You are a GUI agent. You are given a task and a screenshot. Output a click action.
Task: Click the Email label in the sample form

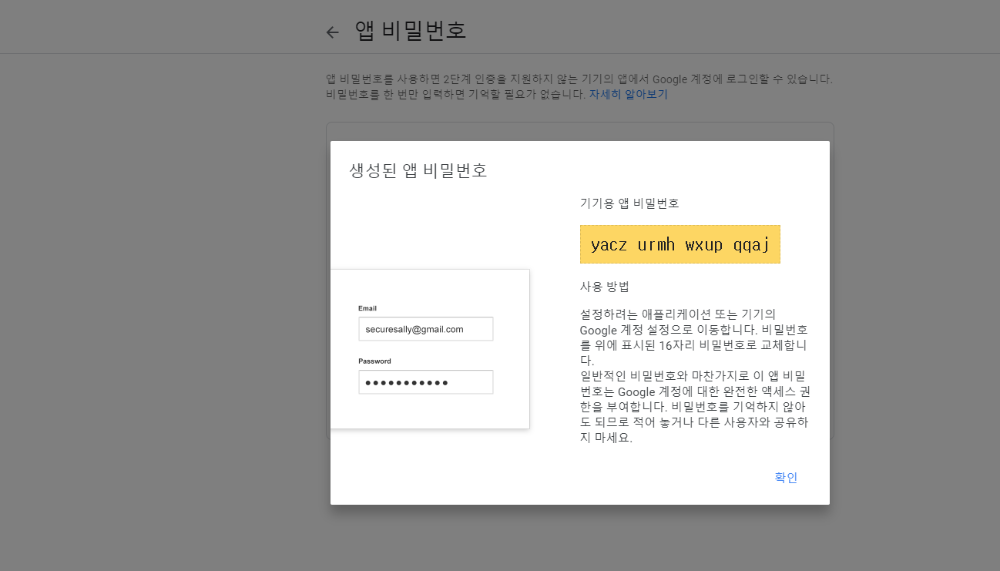pos(367,308)
